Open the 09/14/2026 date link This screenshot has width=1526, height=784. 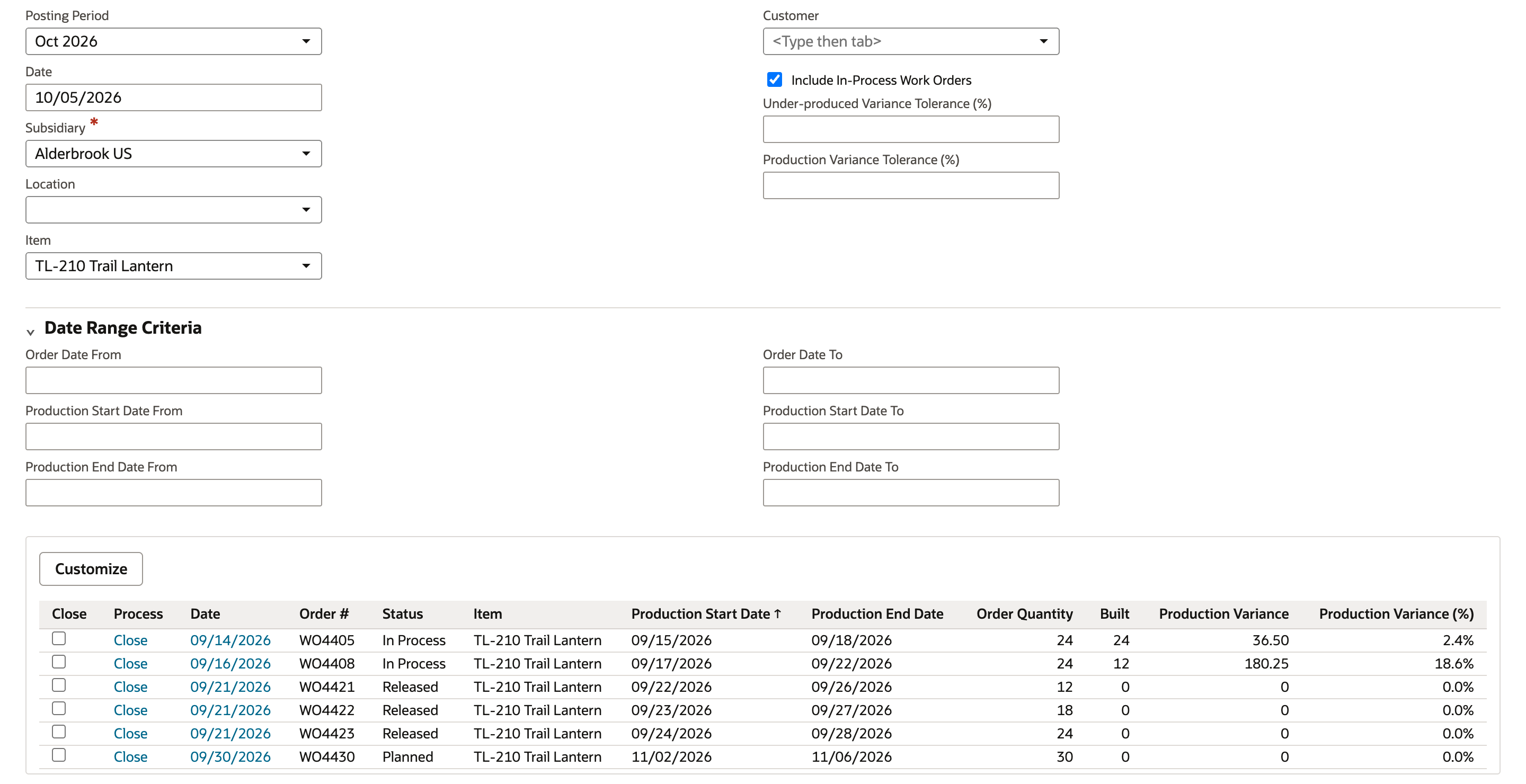230,640
